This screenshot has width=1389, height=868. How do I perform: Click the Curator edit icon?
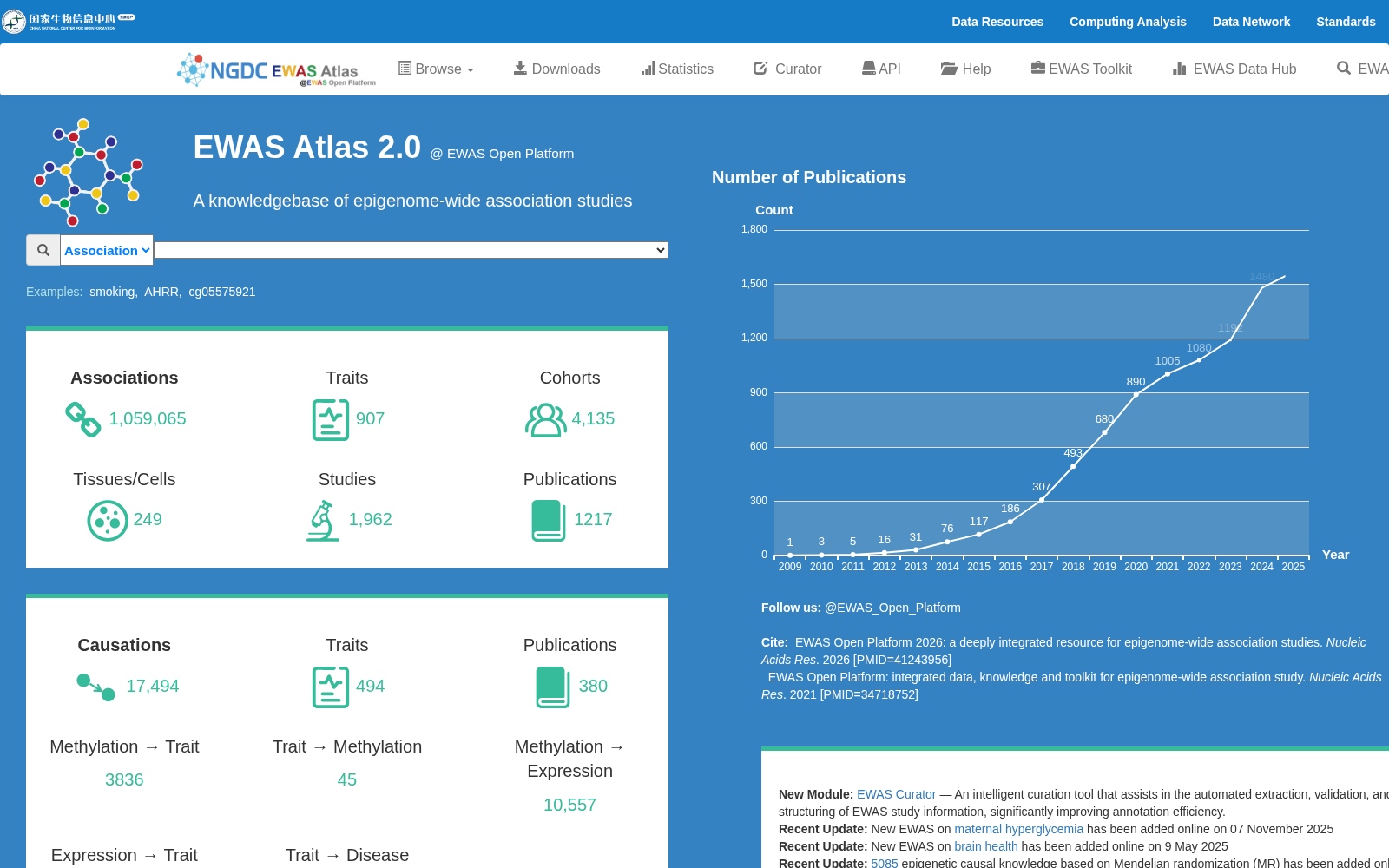coord(760,68)
